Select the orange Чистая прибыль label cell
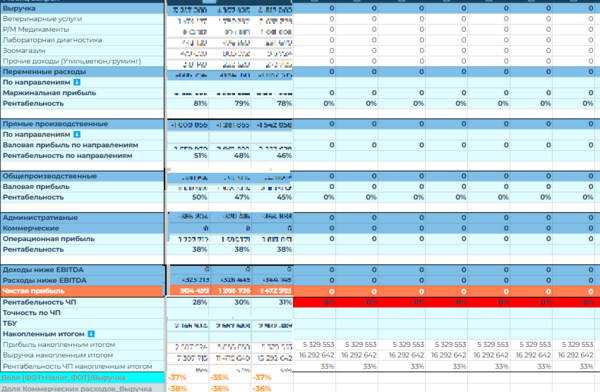Image resolution: width=600 pixels, height=392 pixels. tap(82, 291)
